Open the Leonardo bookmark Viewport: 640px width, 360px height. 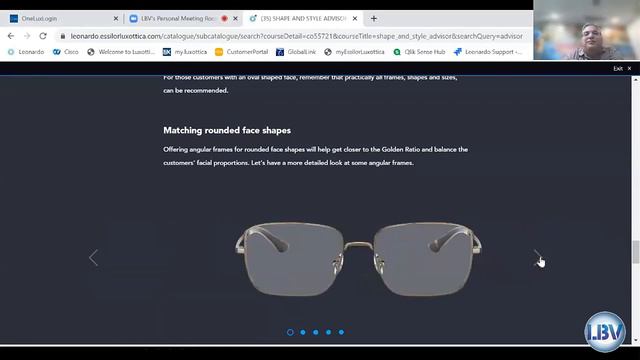(26, 52)
